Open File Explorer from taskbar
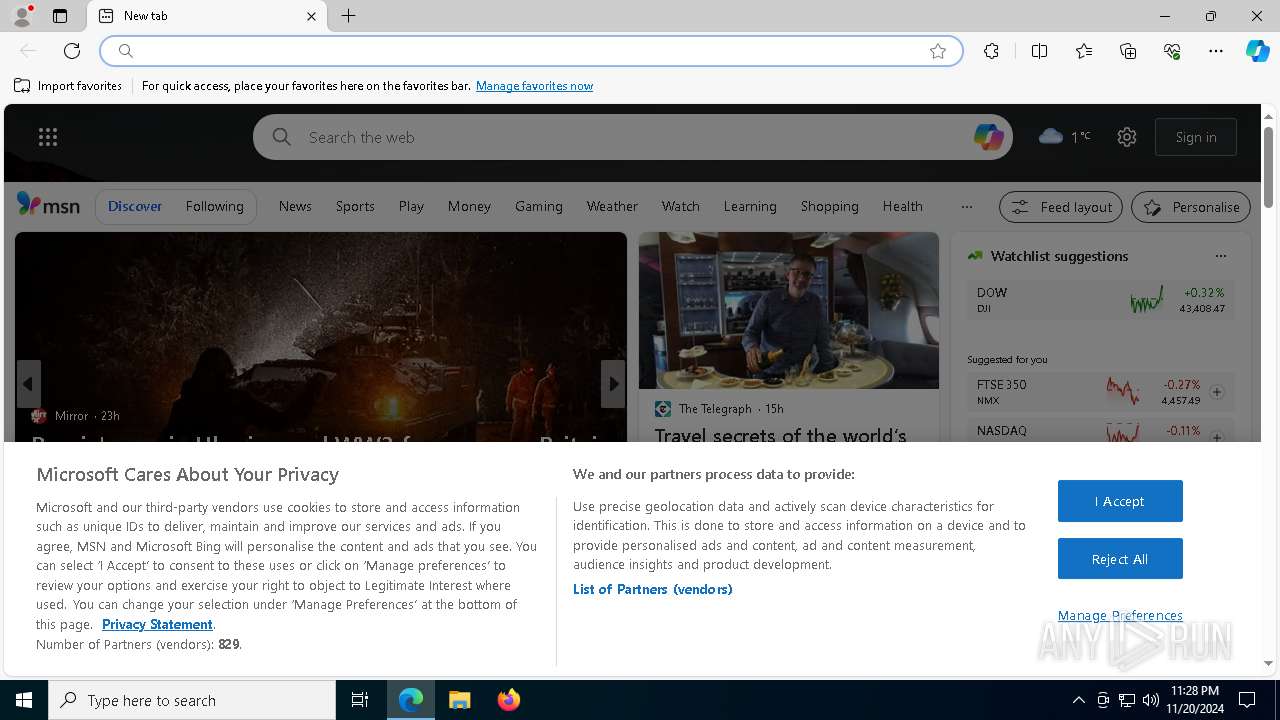This screenshot has width=1280, height=720. 459,700
